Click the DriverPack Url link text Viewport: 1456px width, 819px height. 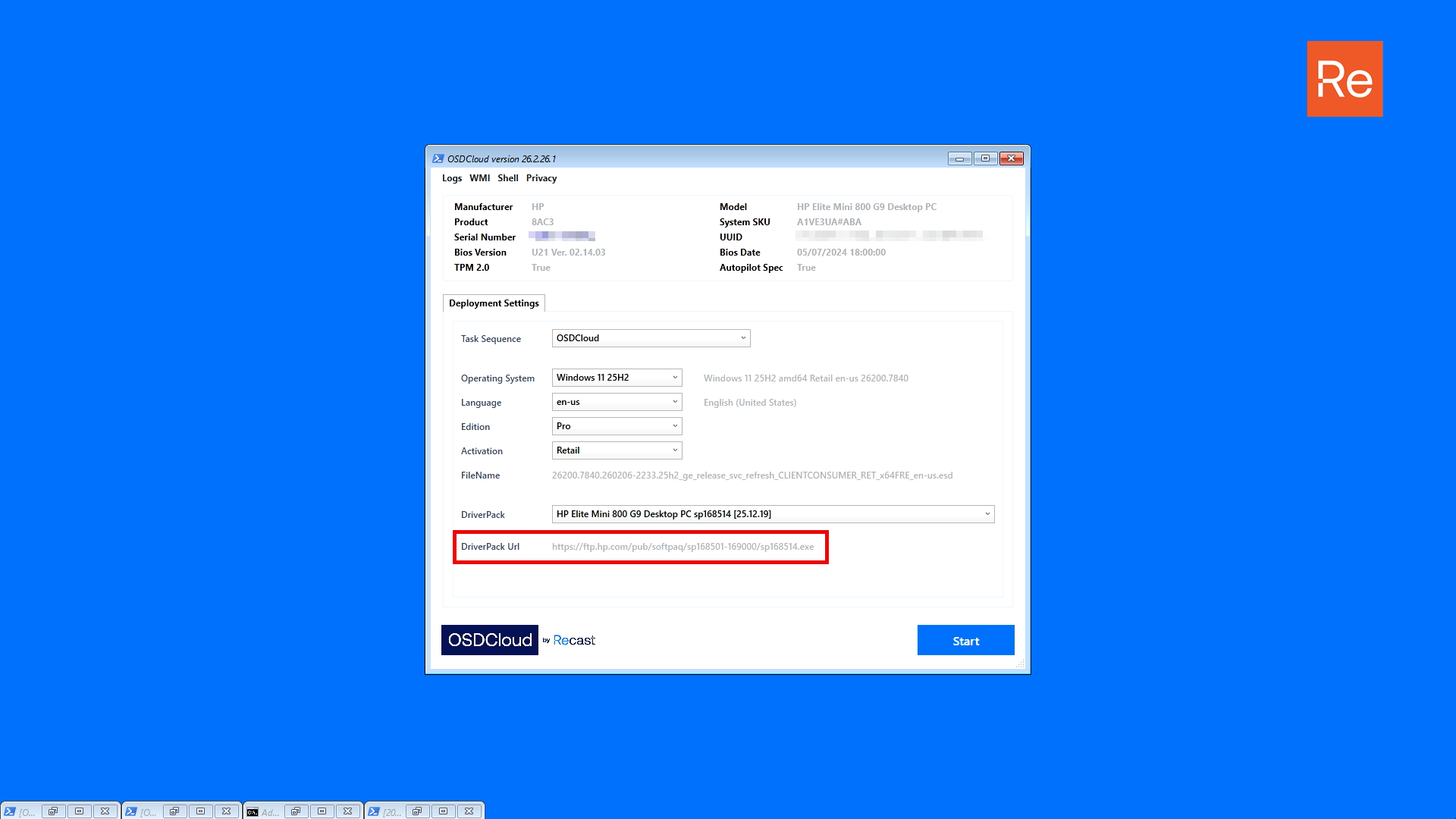[682, 547]
